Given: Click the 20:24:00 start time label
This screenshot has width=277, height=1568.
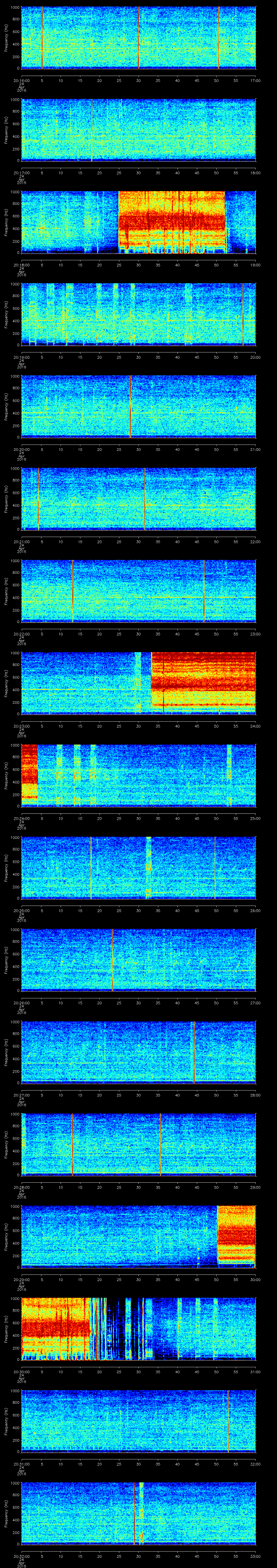Looking at the screenshot, I should (21, 818).
